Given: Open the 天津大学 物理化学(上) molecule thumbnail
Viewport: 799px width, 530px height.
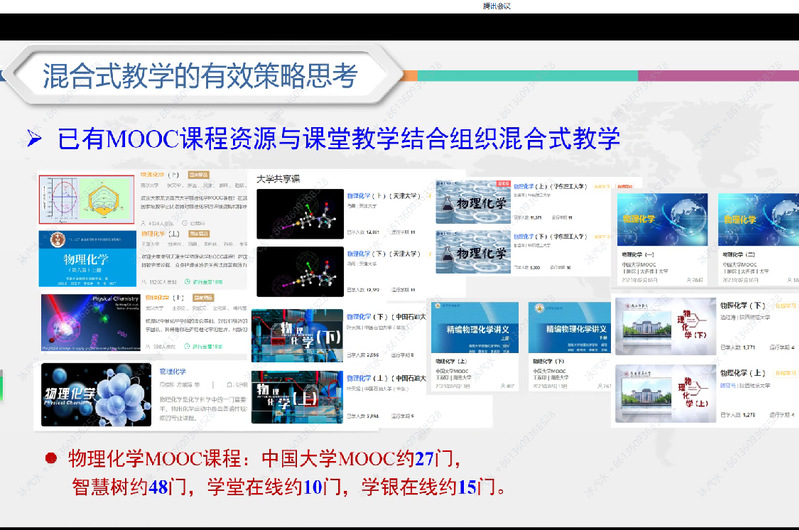Looking at the screenshot, I should 299,213.
